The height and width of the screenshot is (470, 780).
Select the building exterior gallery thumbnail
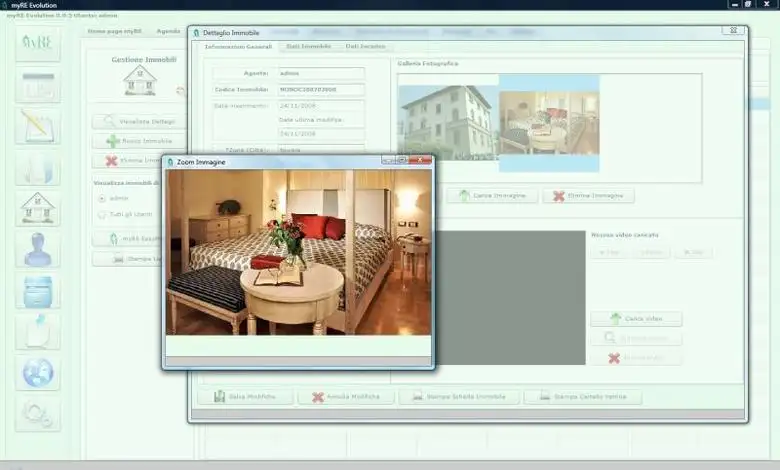pyautogui.click(x=447, y=120)
